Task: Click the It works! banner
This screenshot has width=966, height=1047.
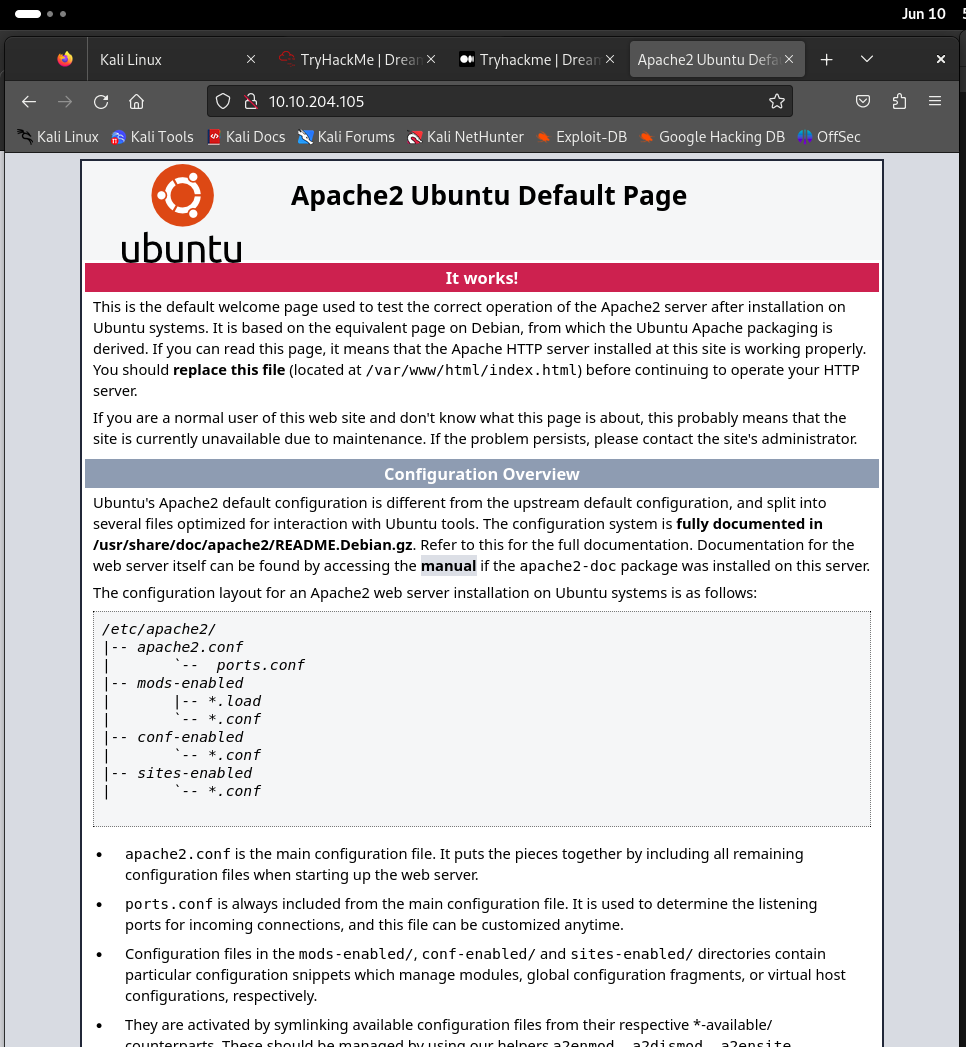Action: point(481,278)
